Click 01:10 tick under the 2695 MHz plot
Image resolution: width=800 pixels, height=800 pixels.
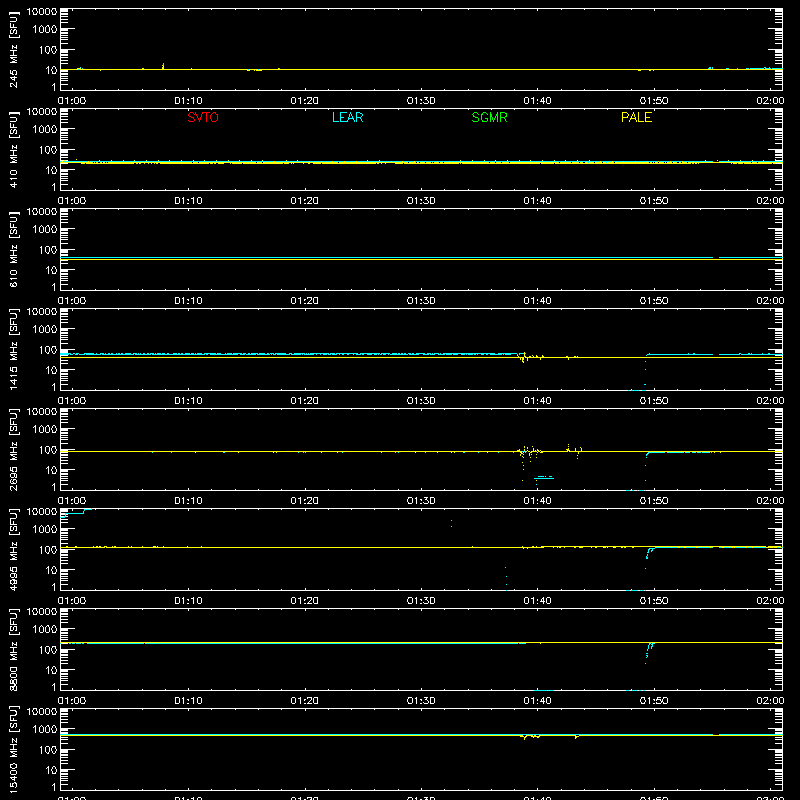[188, 501]
